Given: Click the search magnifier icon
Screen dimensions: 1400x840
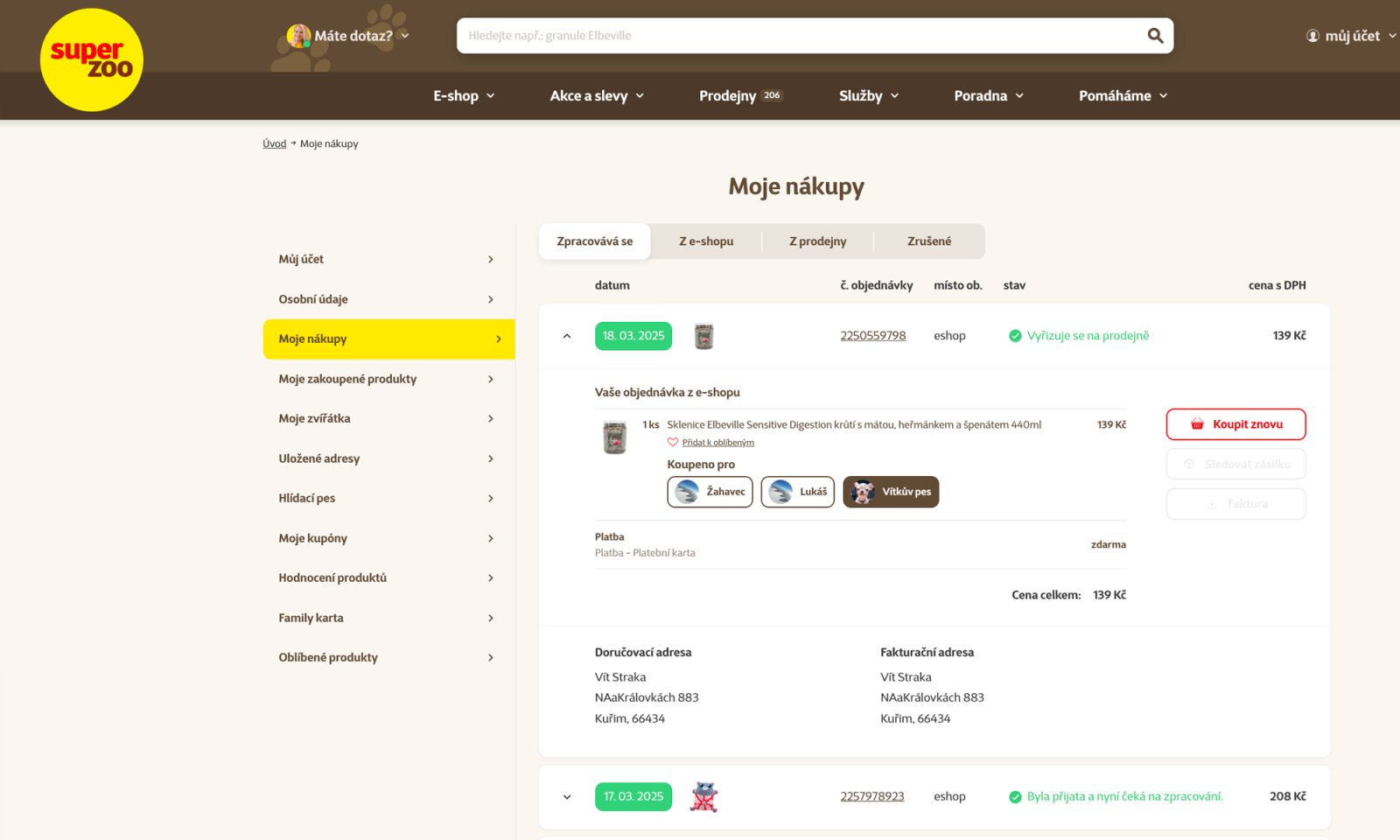Looking at the screenshot, I should 1155,36.
